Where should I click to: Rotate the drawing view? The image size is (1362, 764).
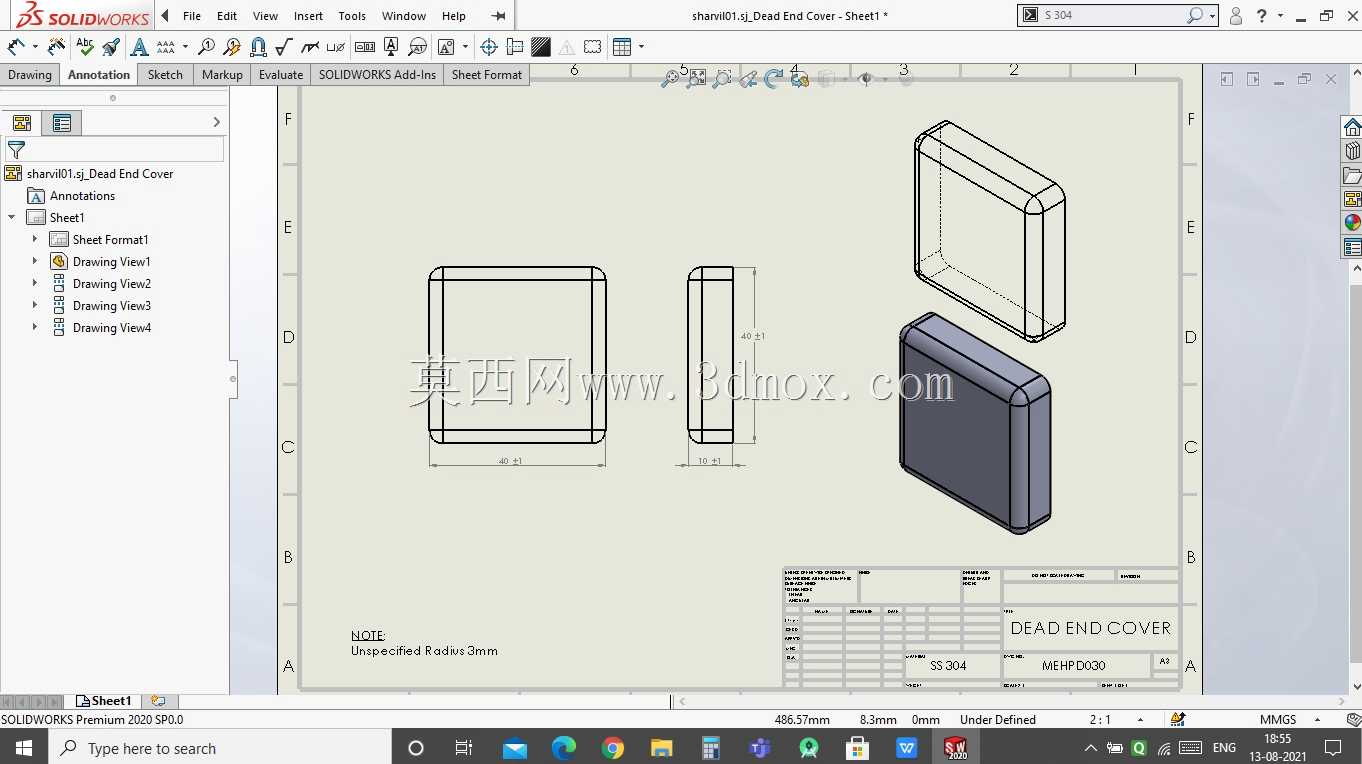coord(773,78)
